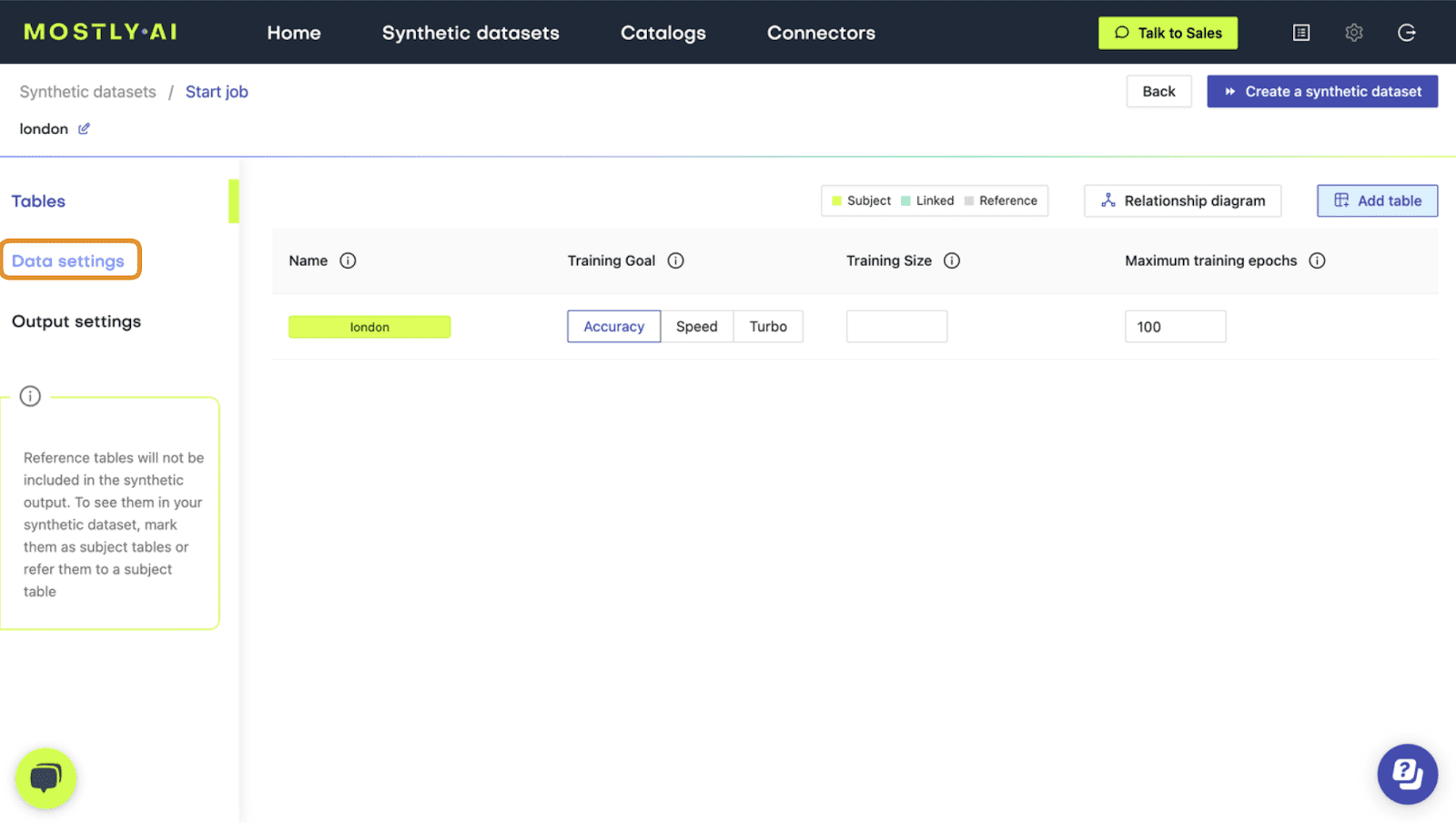Show info for Training Size column
Screen dimensions: 1456x823
(952, 260)
